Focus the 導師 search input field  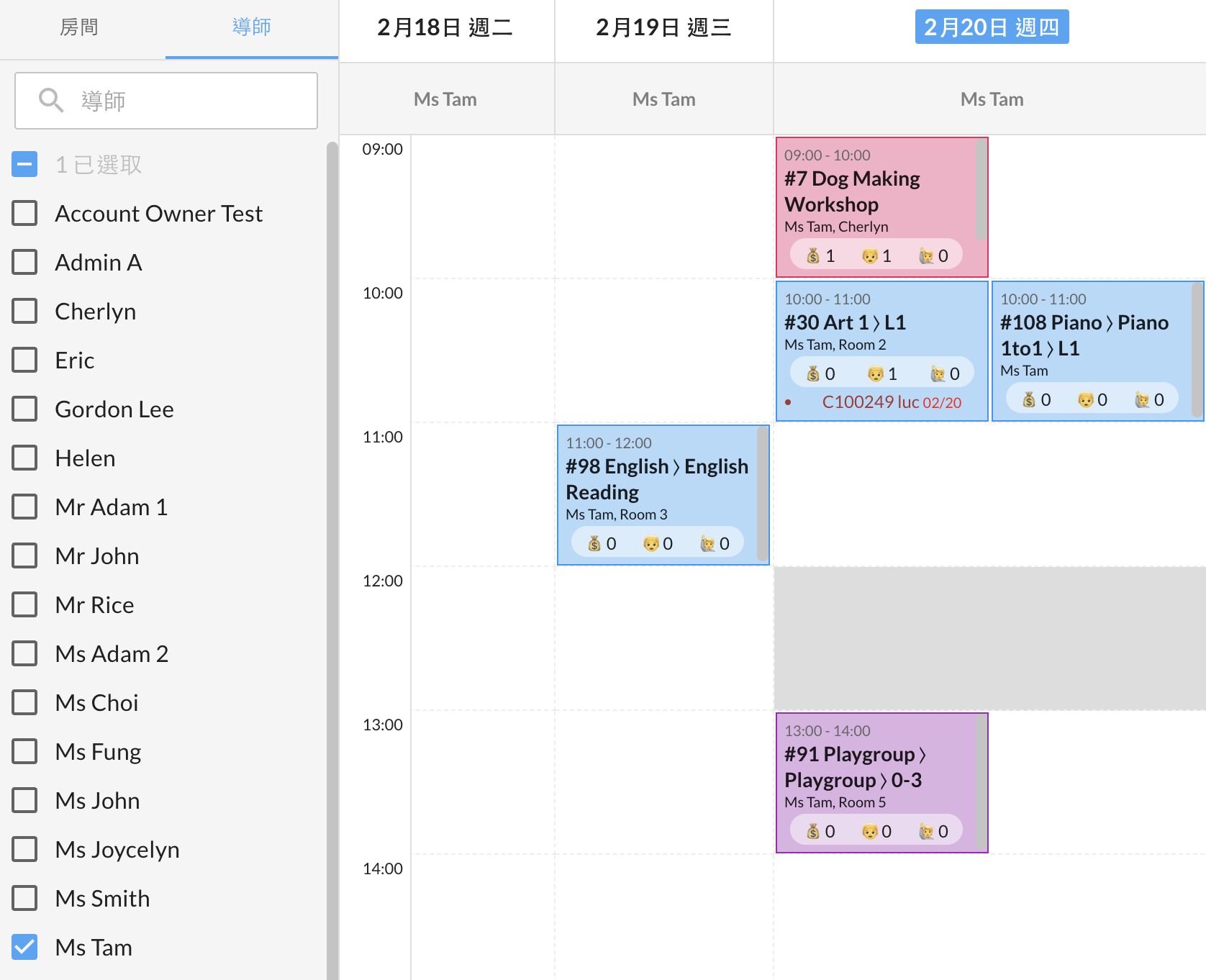pos(187,101)
